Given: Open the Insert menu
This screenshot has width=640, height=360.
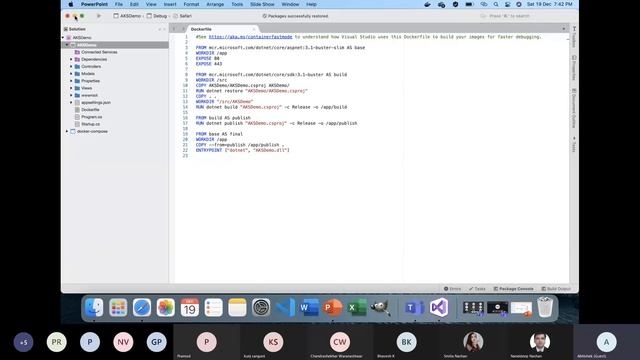Looking at the screenshot, I should pyautogui.click(x=170, y=4).
